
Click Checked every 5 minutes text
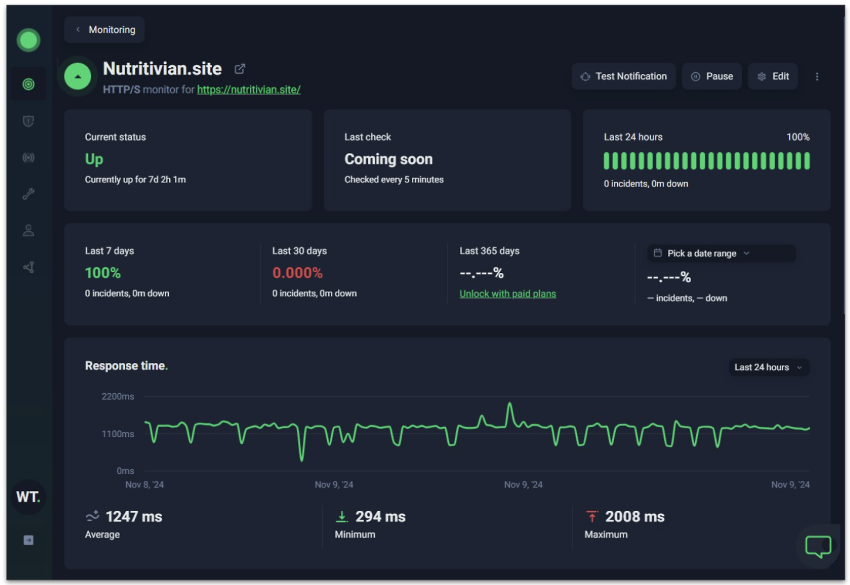[x=394, y=179]
